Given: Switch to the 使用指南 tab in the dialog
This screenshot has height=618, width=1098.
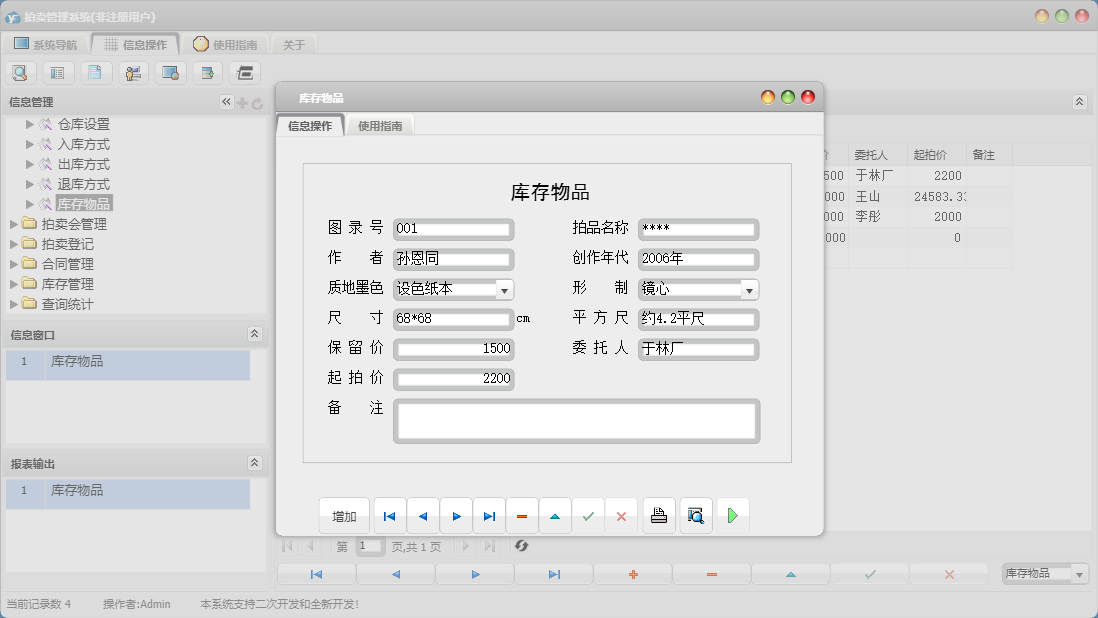Looking at the screenshot, I should 380,126.
